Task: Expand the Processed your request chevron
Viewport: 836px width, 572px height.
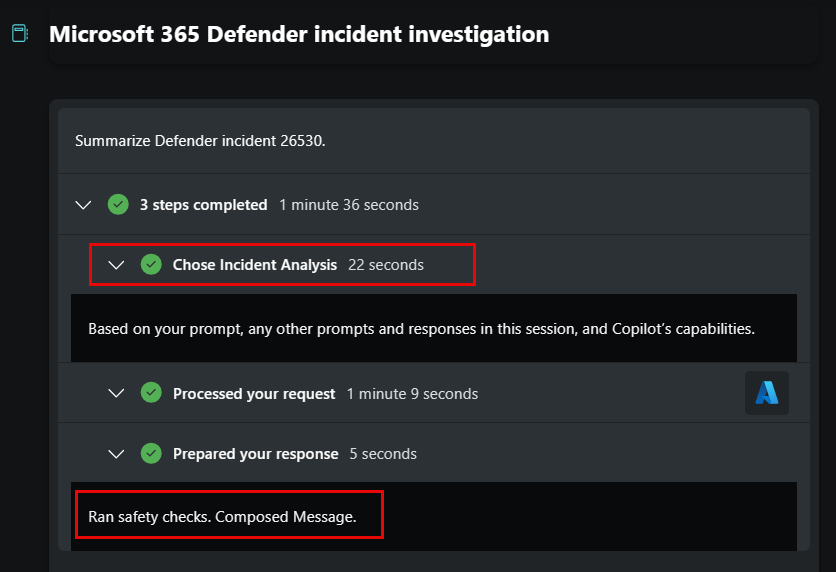Action: 116,393
